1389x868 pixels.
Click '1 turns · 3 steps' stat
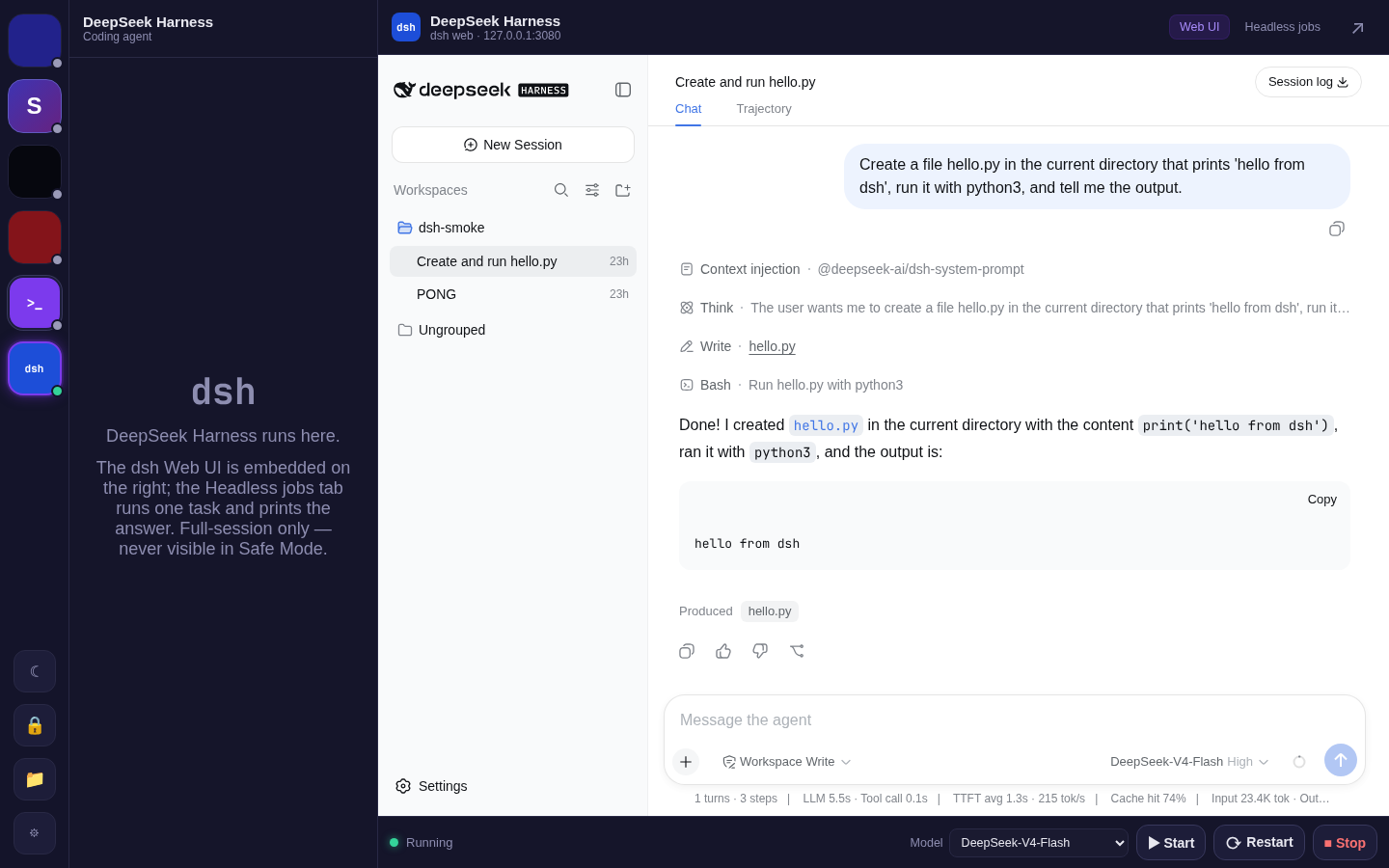(x=736, y=799)
